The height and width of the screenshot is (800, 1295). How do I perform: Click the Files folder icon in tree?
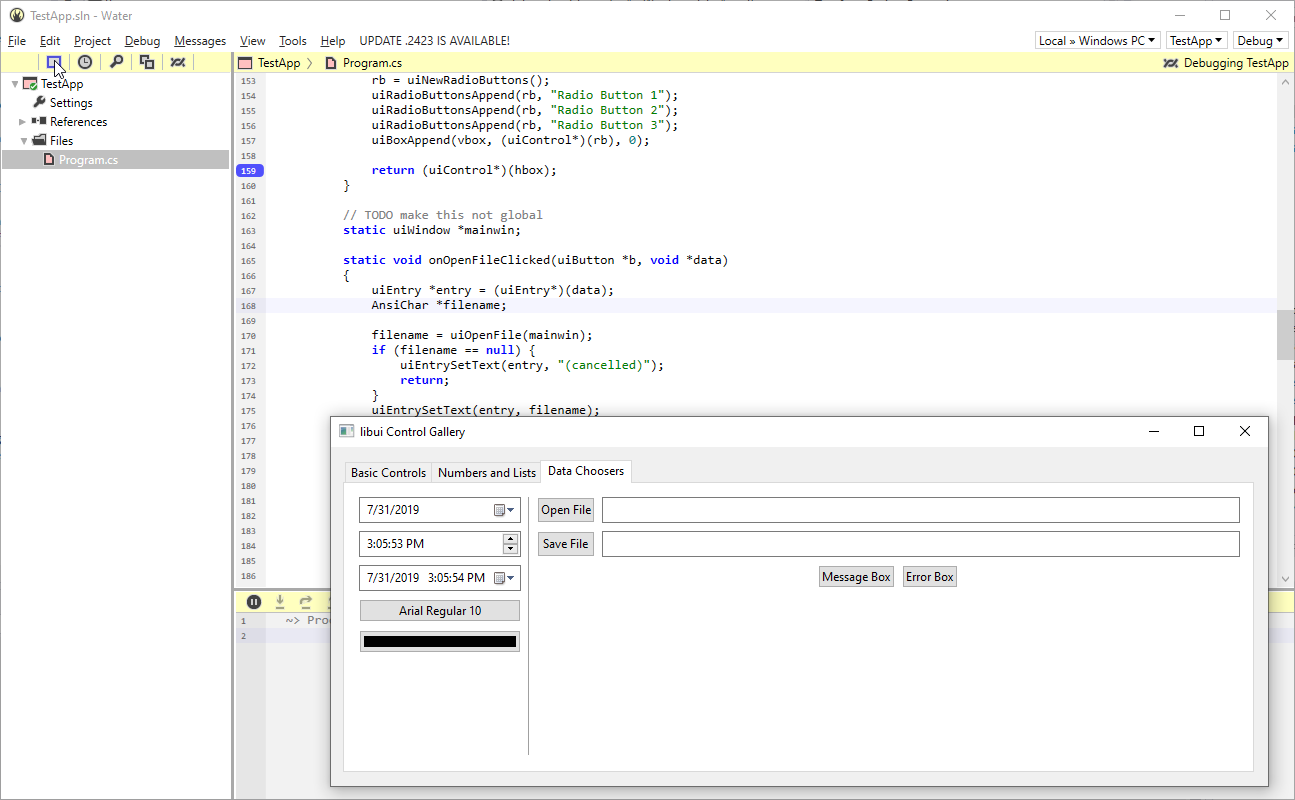[x=40, y=140]
